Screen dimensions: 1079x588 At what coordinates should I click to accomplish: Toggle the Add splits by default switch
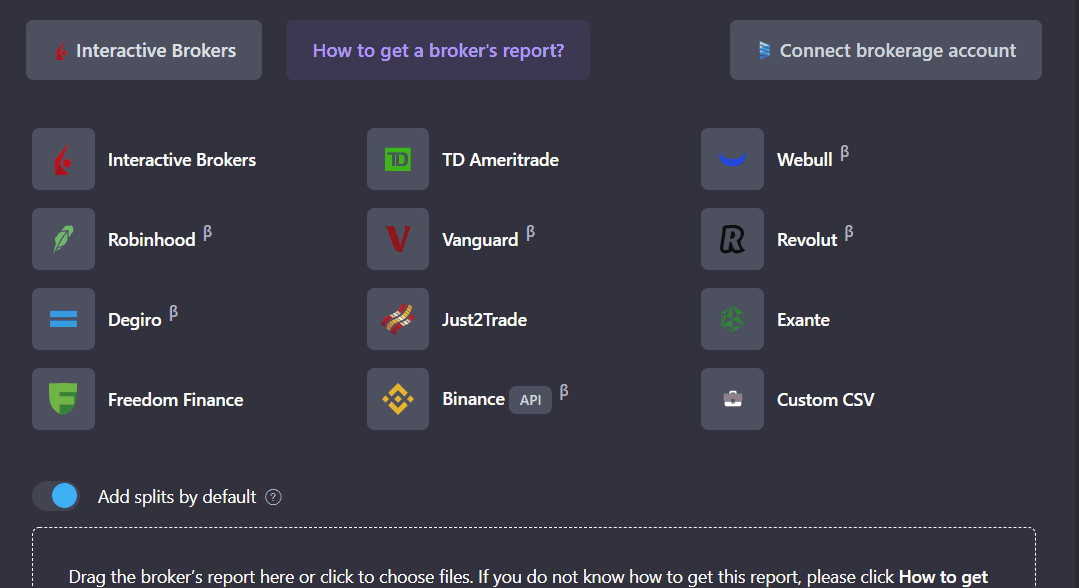56,496
